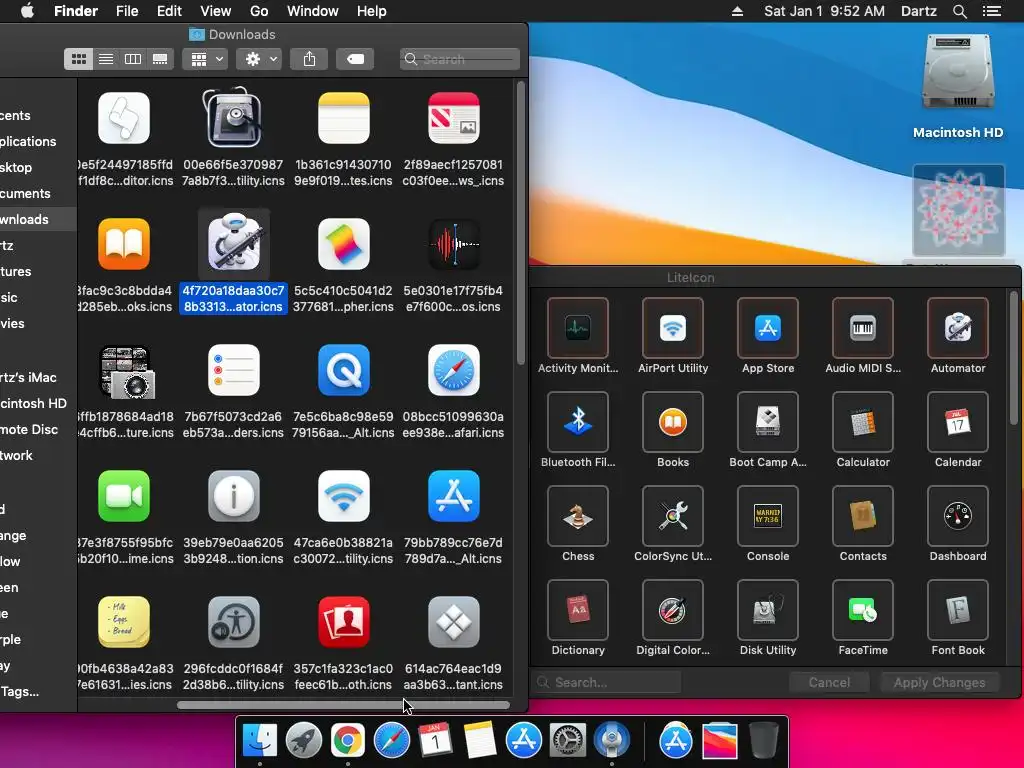Select the Voice Memos waveform .icns file
Image resolution: width=1024 pixels, height=768 pixels.
454,244
